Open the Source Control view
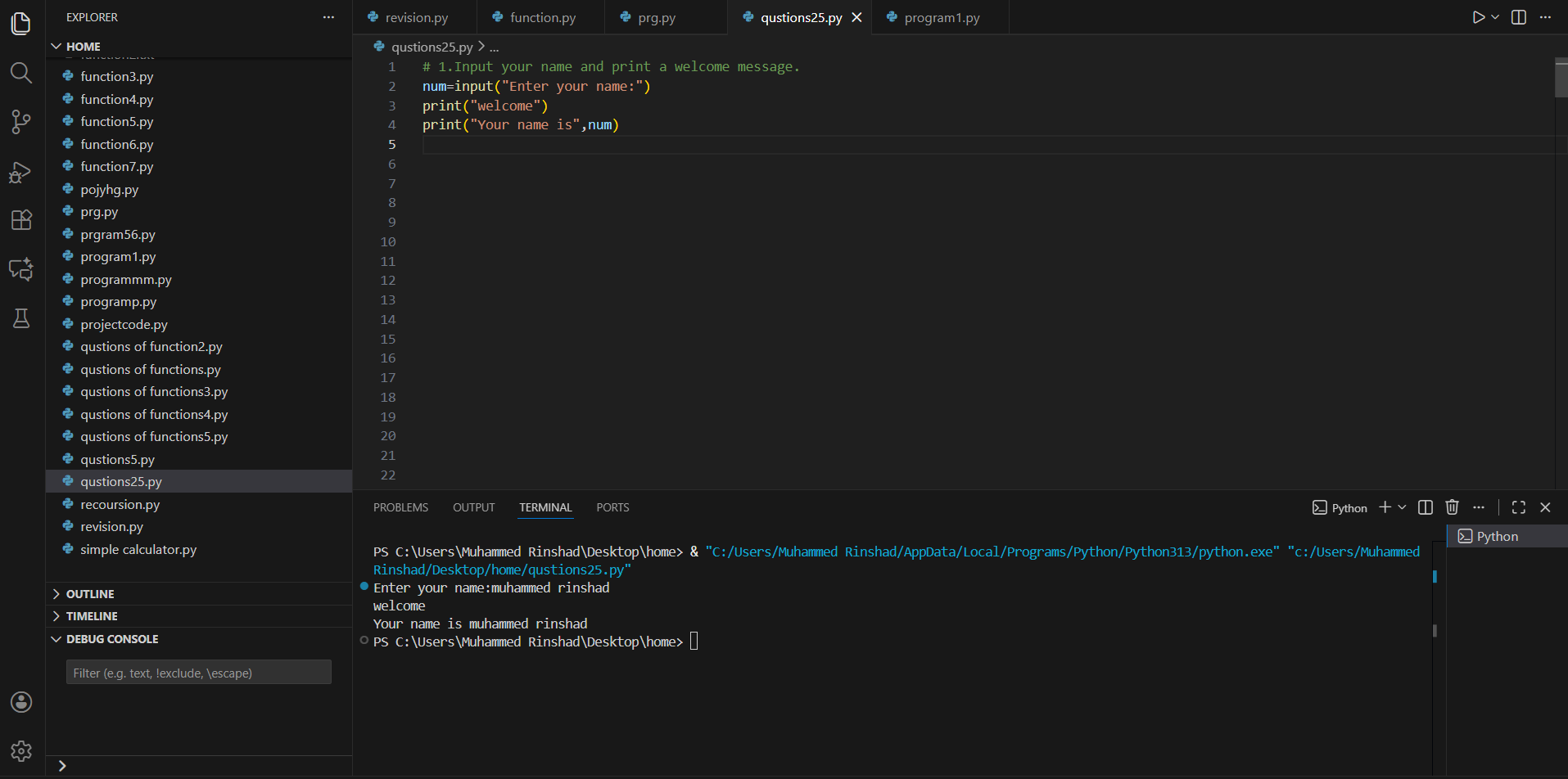 point(20,122)
